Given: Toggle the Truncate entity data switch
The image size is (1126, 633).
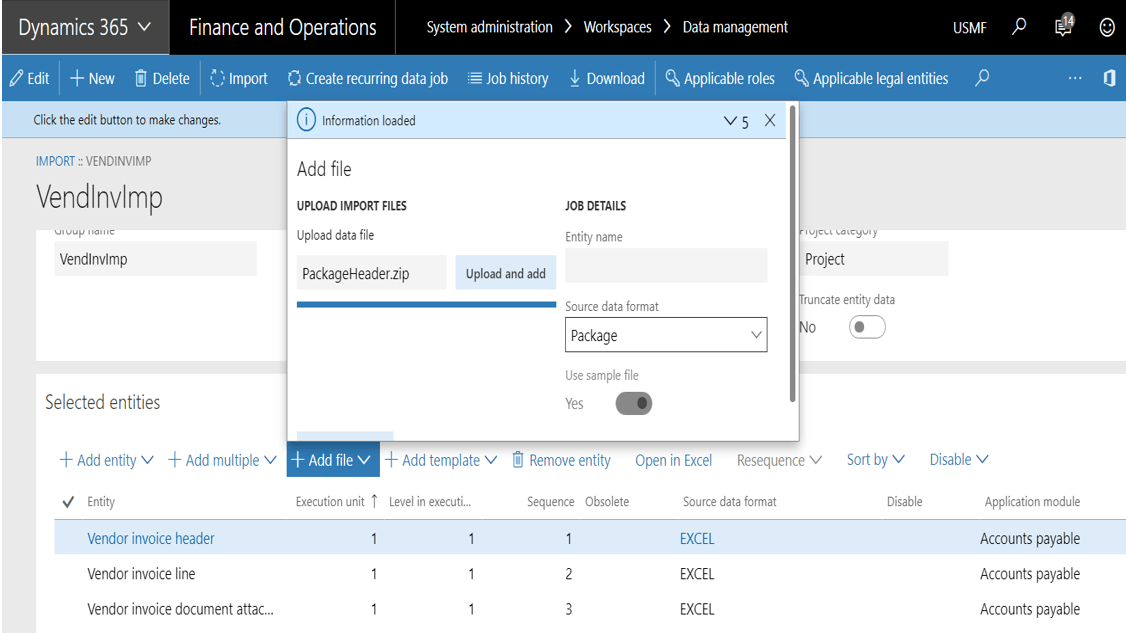Looking at the screenshot, I should click(866, 327).
